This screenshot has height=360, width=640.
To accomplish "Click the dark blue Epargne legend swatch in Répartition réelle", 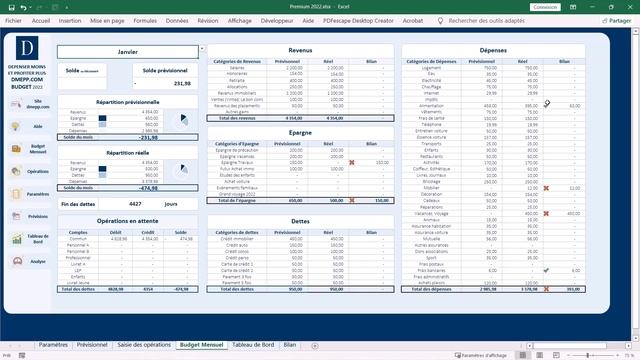I will [102, 169].
